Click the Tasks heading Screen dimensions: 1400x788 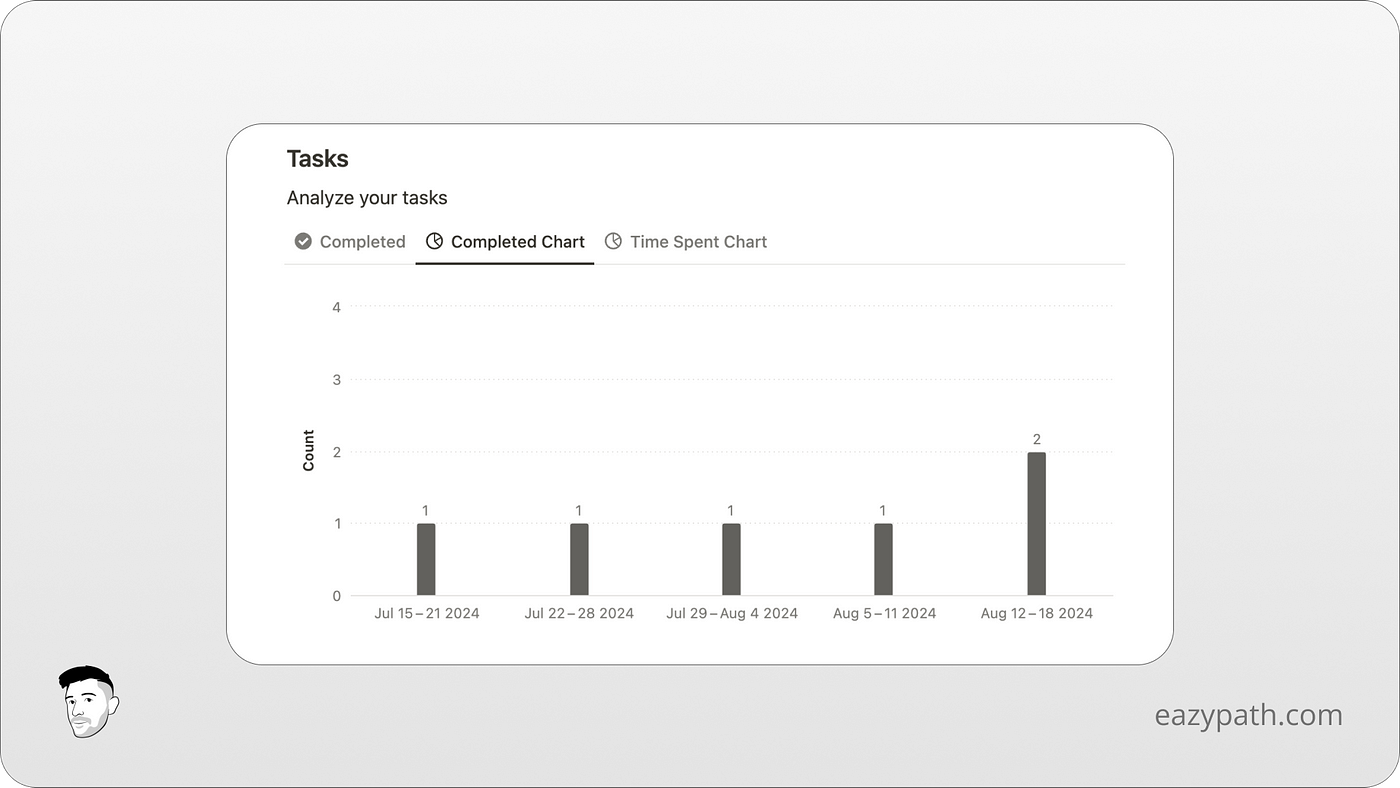pyautogui.click(x=317, y=158)
